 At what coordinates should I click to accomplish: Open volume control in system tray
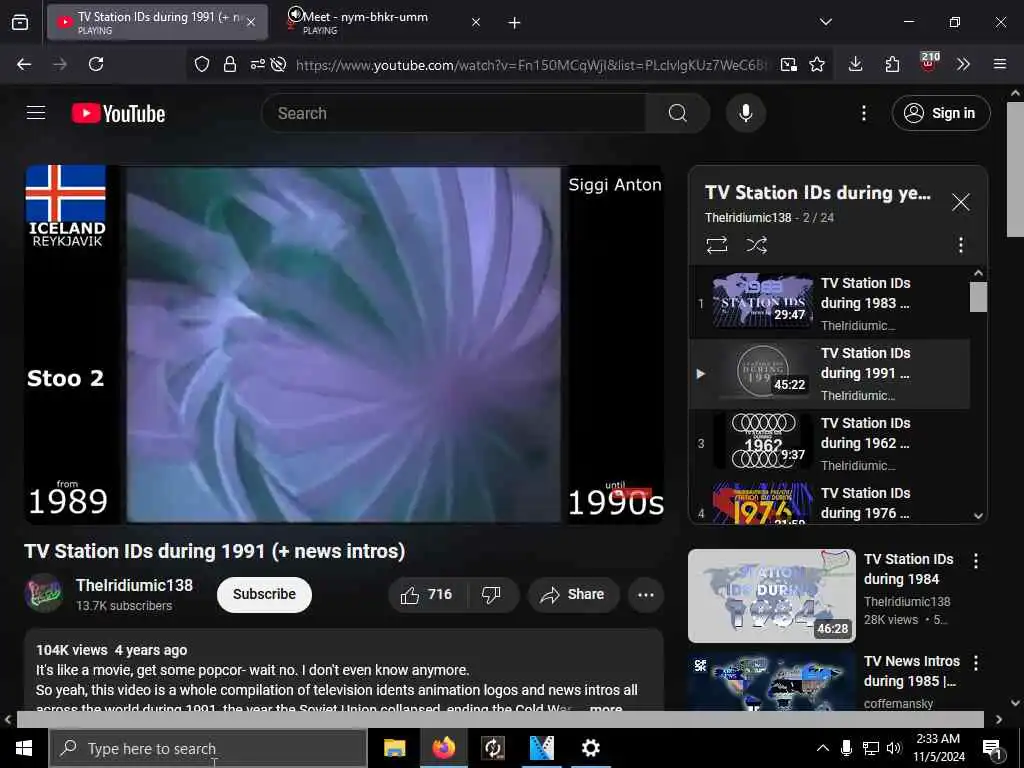coord(893,748)
